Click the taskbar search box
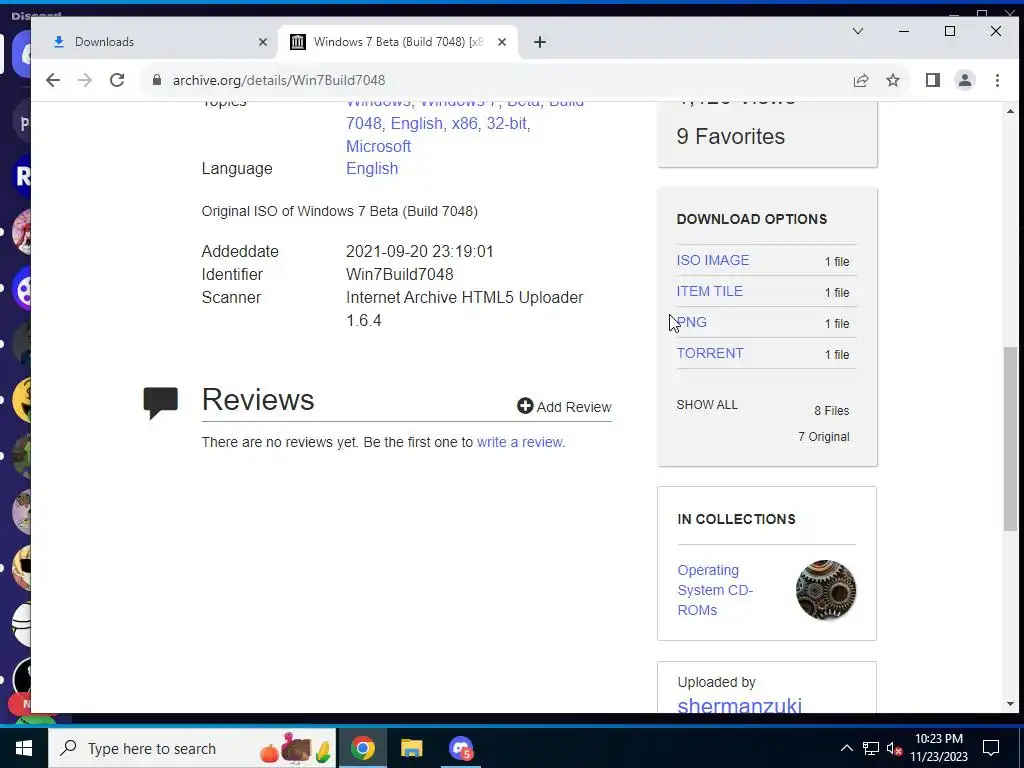The width and height of the screenshot is (1024, 768). 192,748
